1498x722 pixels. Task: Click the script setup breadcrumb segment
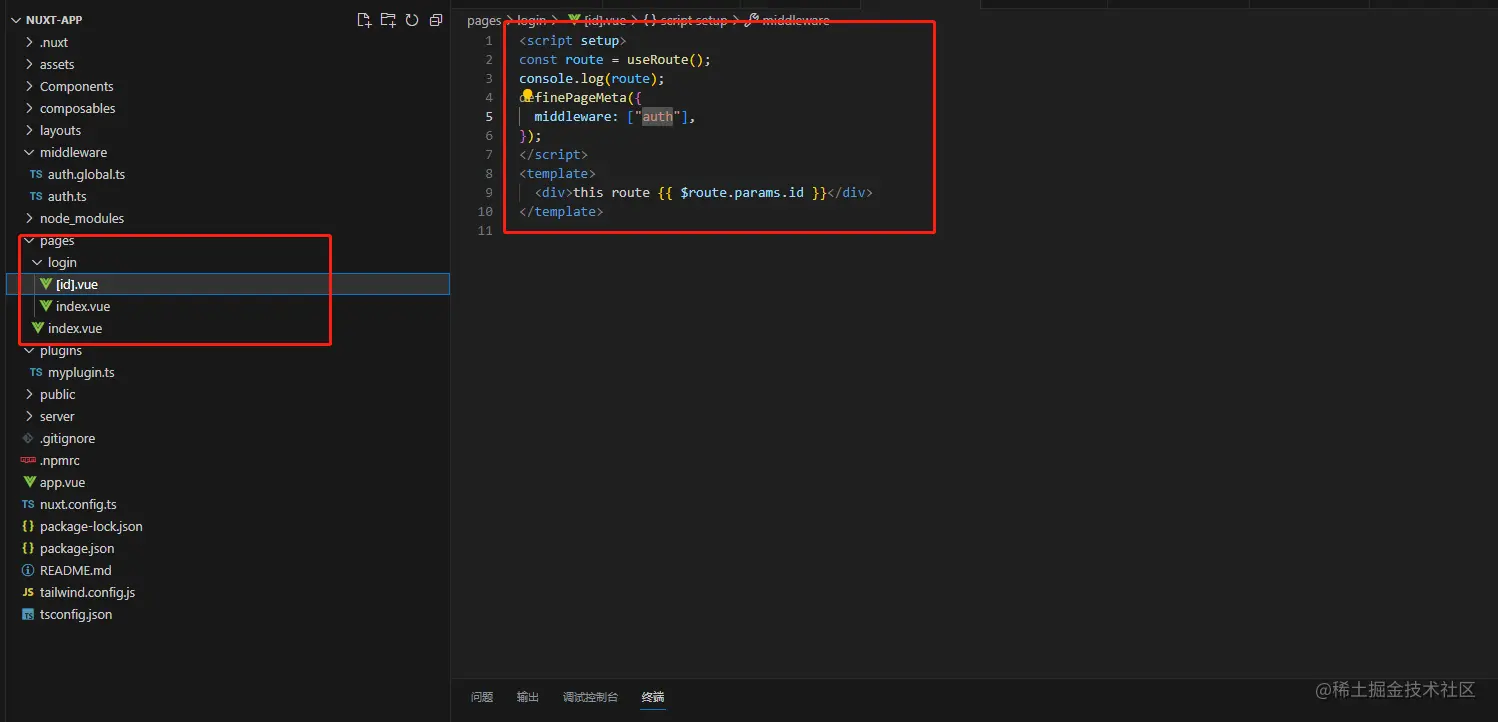(685, 20)
